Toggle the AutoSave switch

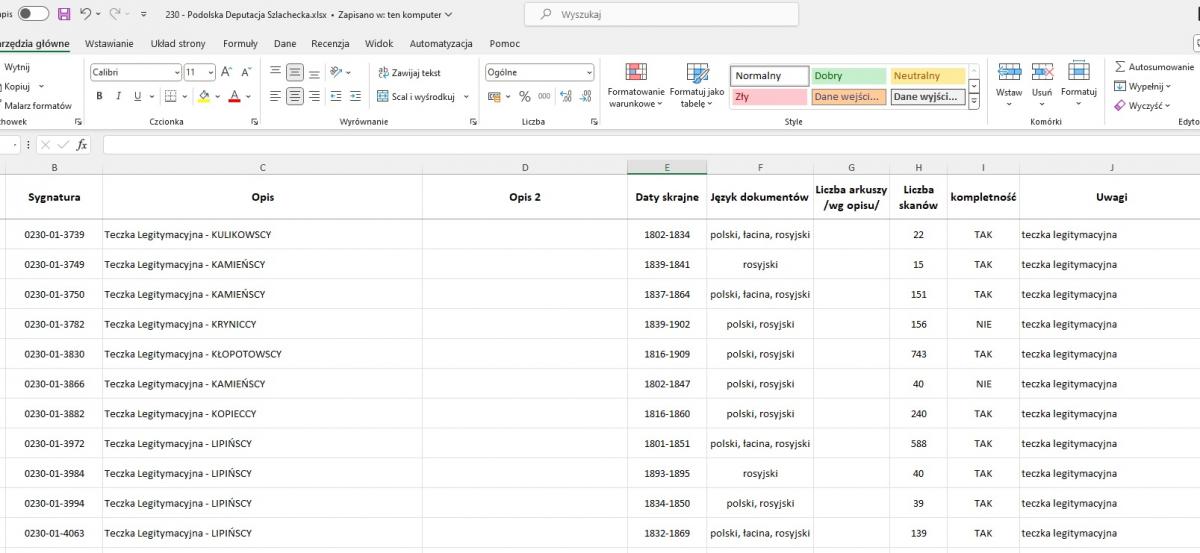[x=33, y=14]
